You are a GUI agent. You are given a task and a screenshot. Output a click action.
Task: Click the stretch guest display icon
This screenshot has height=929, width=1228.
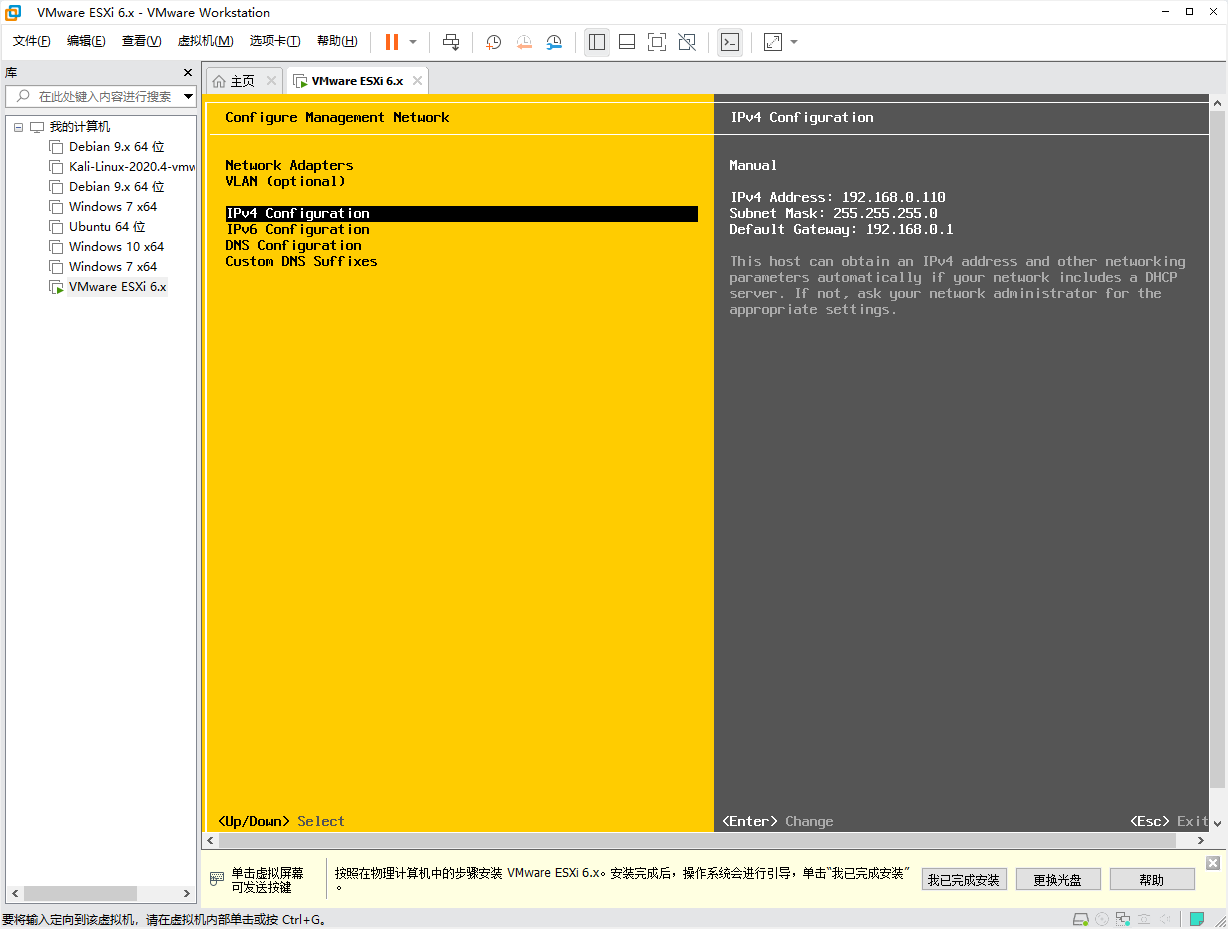(773, 42)
